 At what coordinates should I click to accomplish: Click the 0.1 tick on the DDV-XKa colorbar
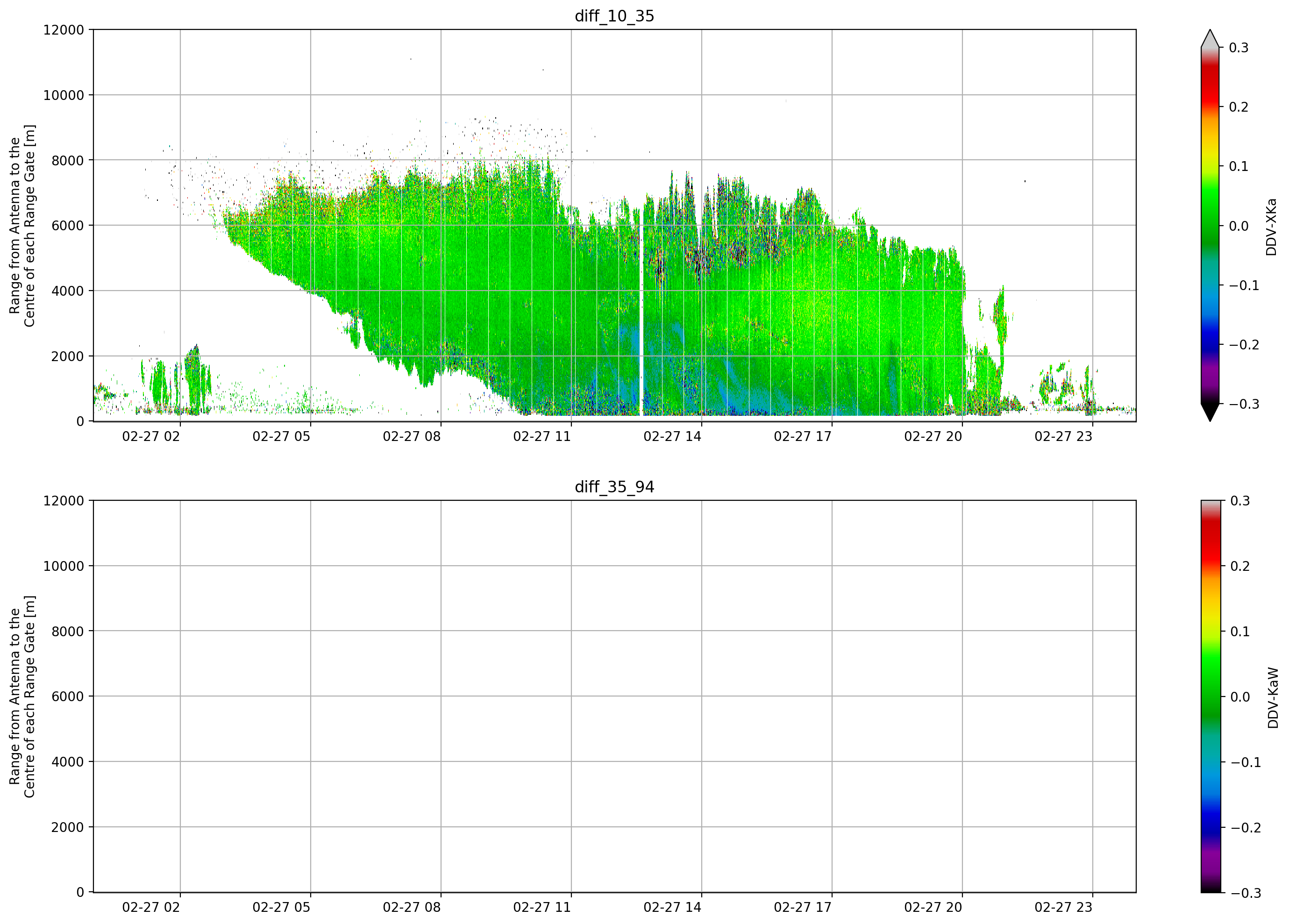tap(1239, 166)
